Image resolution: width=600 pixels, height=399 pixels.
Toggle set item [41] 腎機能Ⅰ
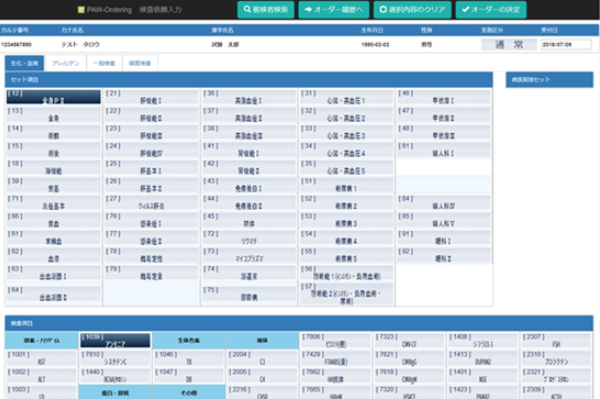click(249, 150)
